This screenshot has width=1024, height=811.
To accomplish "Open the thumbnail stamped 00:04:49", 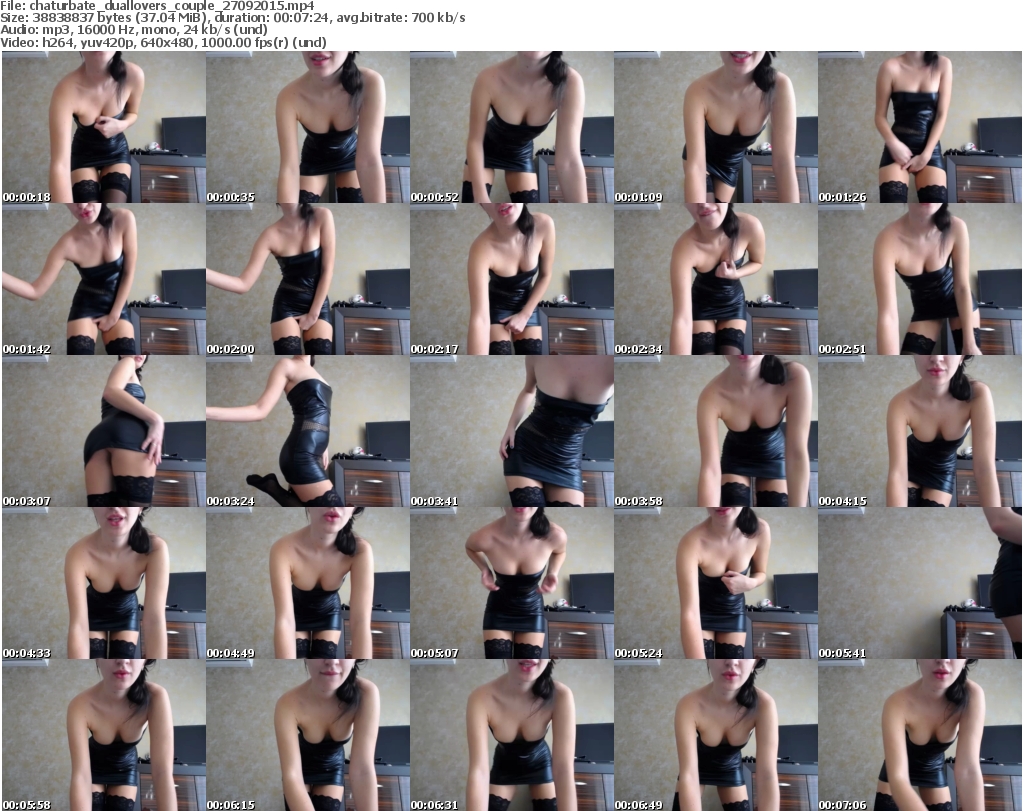I will click(308, 583).
